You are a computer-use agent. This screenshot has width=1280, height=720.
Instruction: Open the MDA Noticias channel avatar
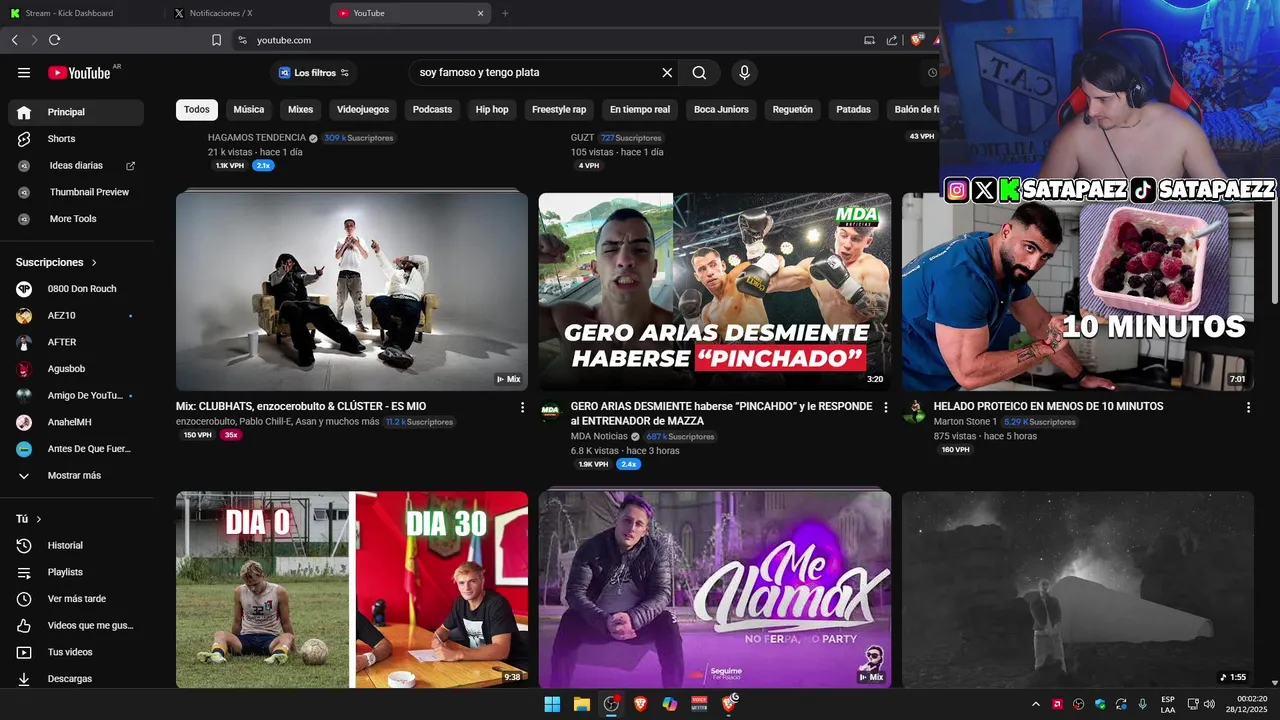551,412
